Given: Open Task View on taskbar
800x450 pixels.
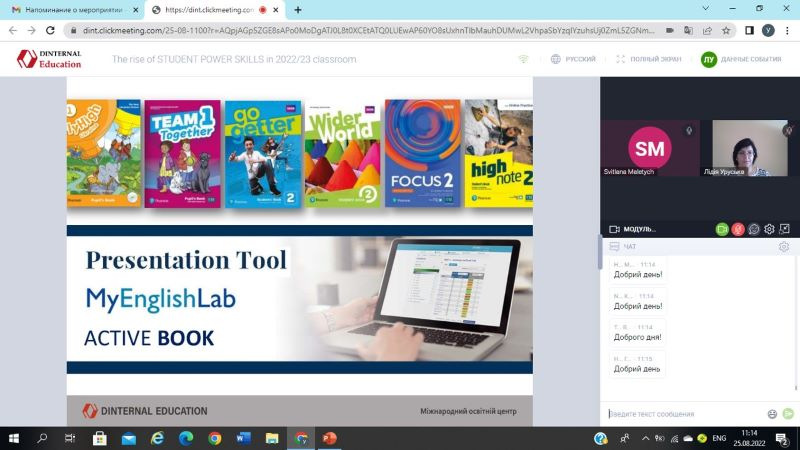Looking at the screenshot, I should 70,438.
